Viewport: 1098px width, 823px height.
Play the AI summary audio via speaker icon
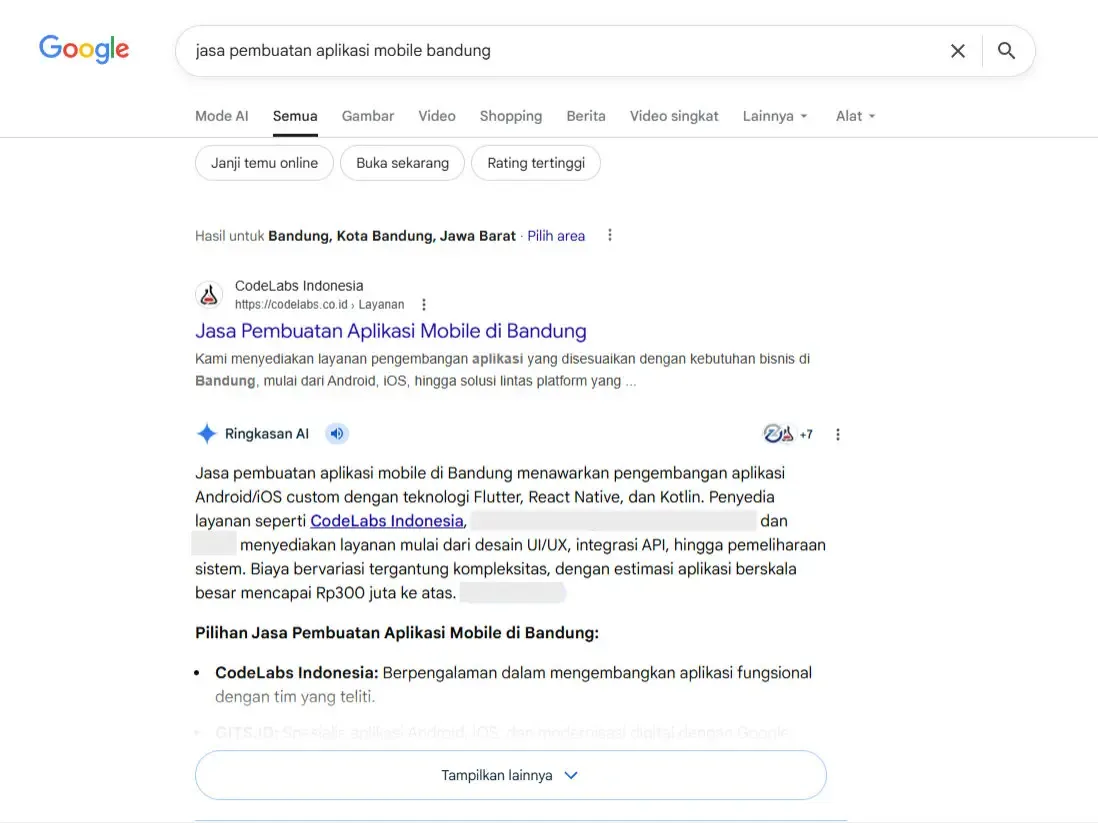coord(336,433)
